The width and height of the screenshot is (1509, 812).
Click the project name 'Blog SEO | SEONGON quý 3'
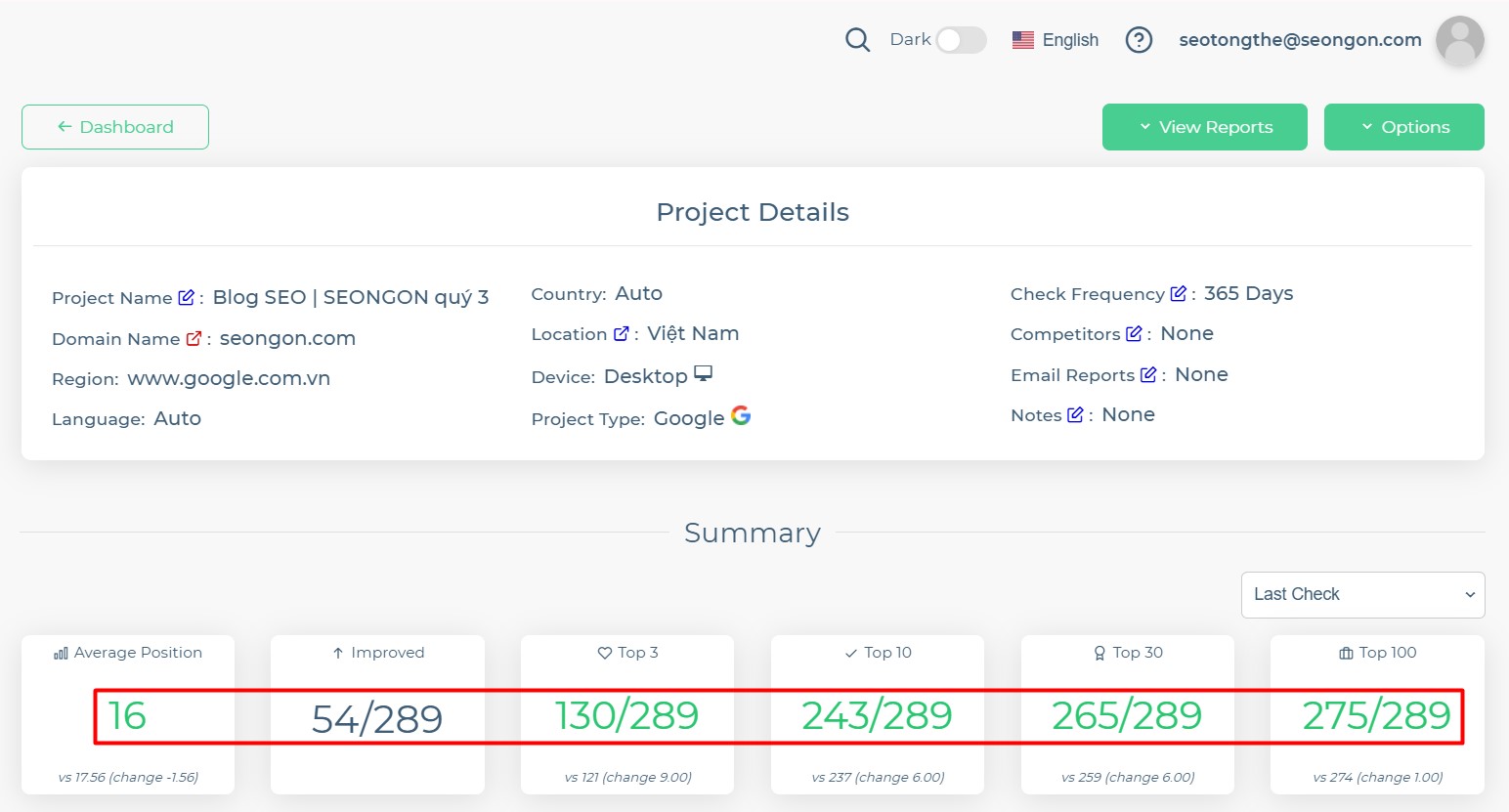[x=351, y=297]
